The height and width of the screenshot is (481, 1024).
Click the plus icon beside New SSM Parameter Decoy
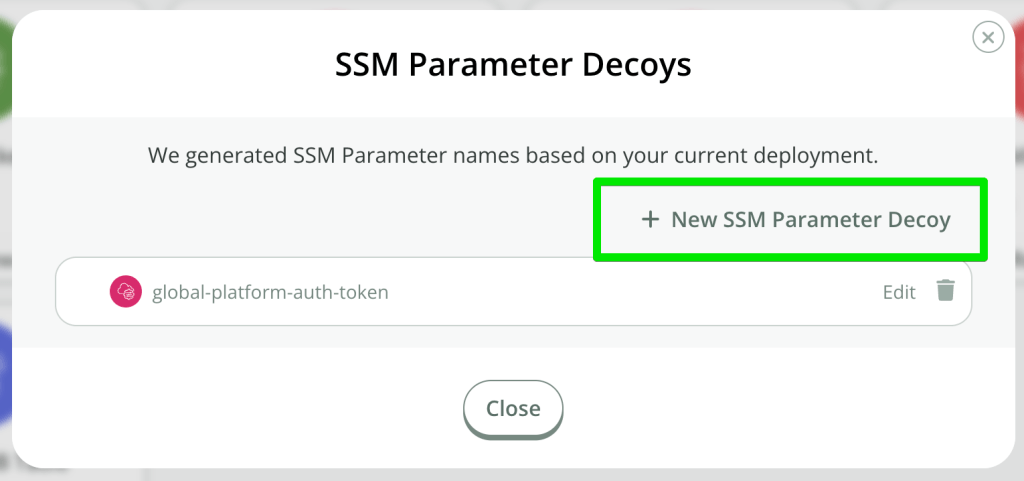650,220
